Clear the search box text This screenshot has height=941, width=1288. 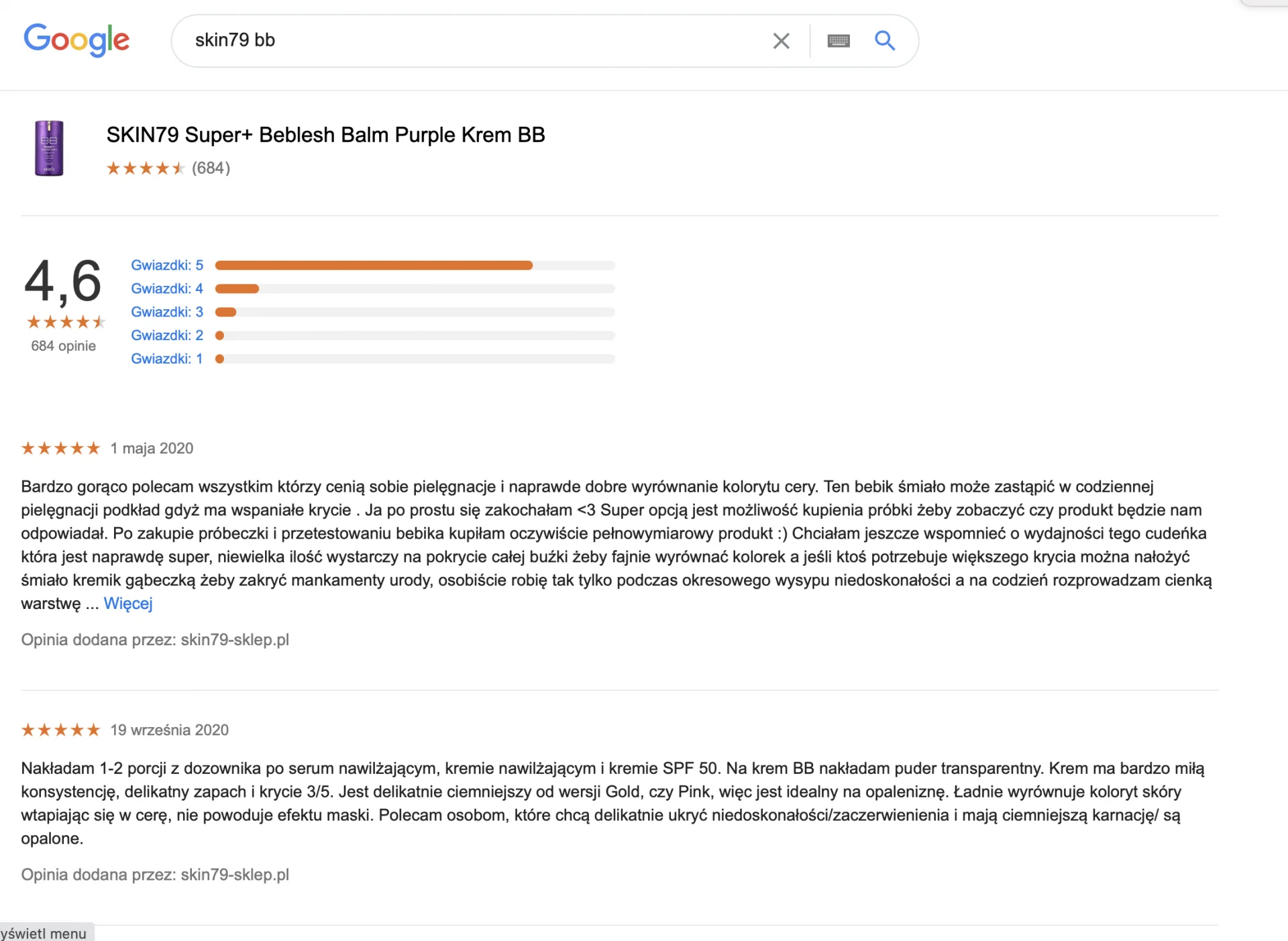point(781,41)
